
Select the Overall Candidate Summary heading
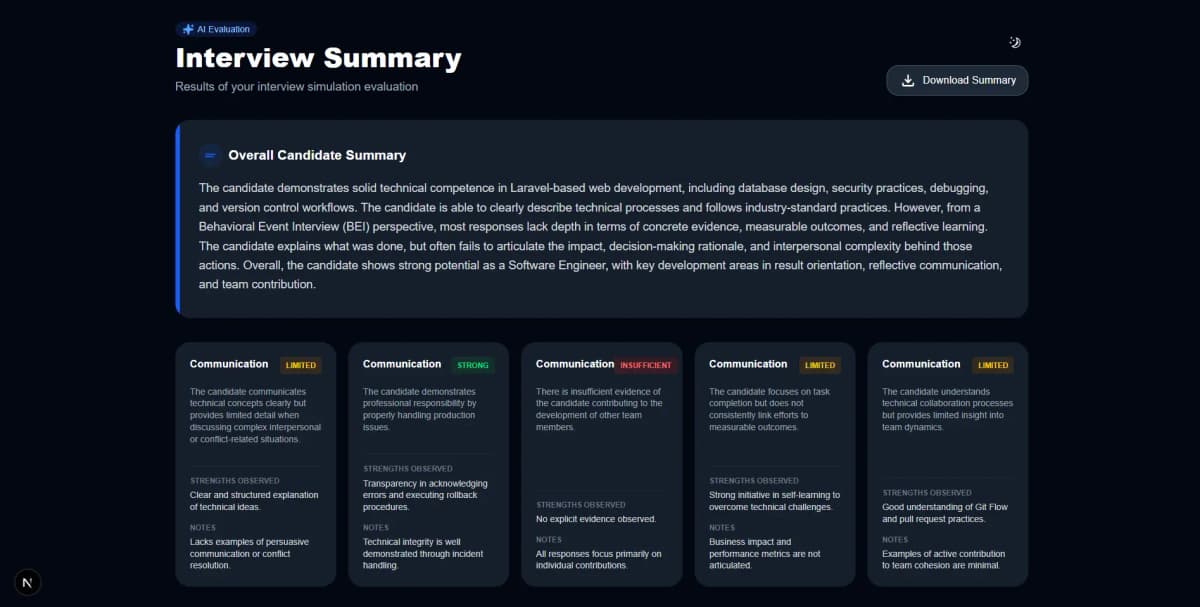point(317,155)
